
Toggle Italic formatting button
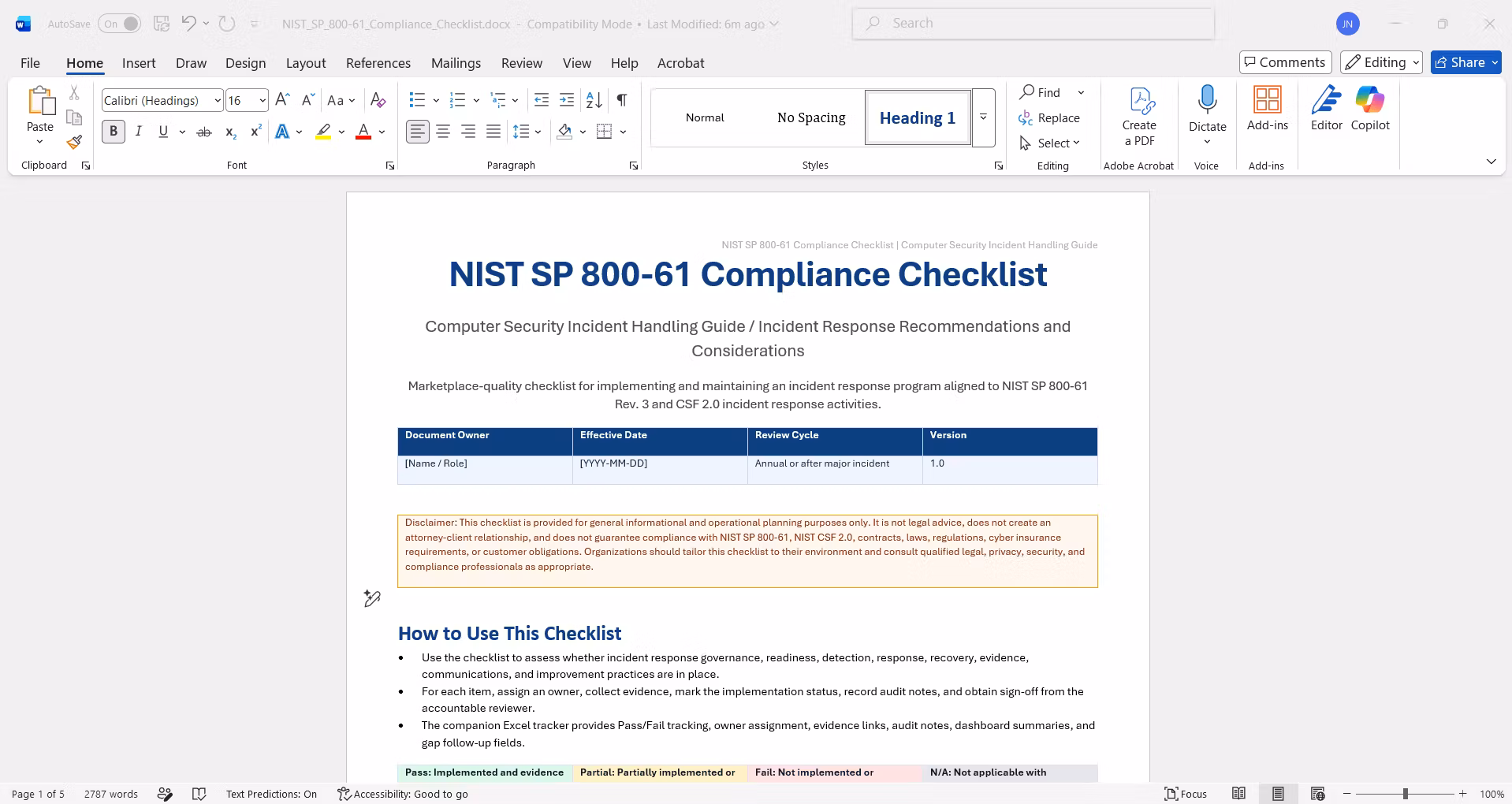(139, 132)
